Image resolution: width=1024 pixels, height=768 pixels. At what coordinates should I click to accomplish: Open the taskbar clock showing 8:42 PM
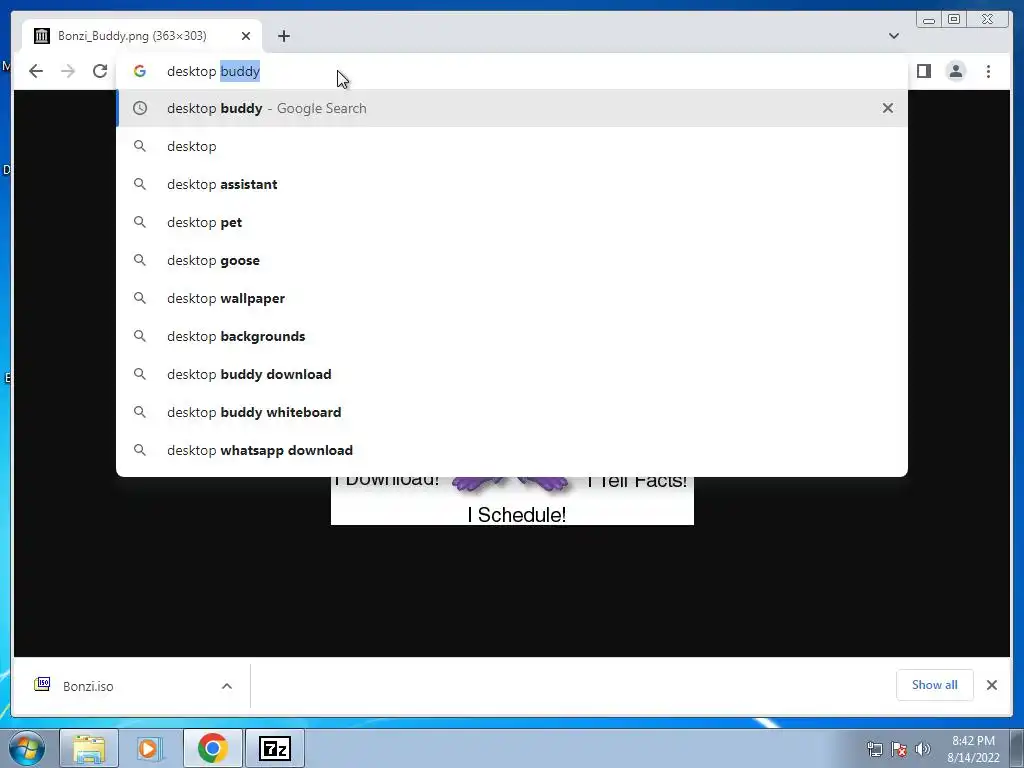pos(973,749)
